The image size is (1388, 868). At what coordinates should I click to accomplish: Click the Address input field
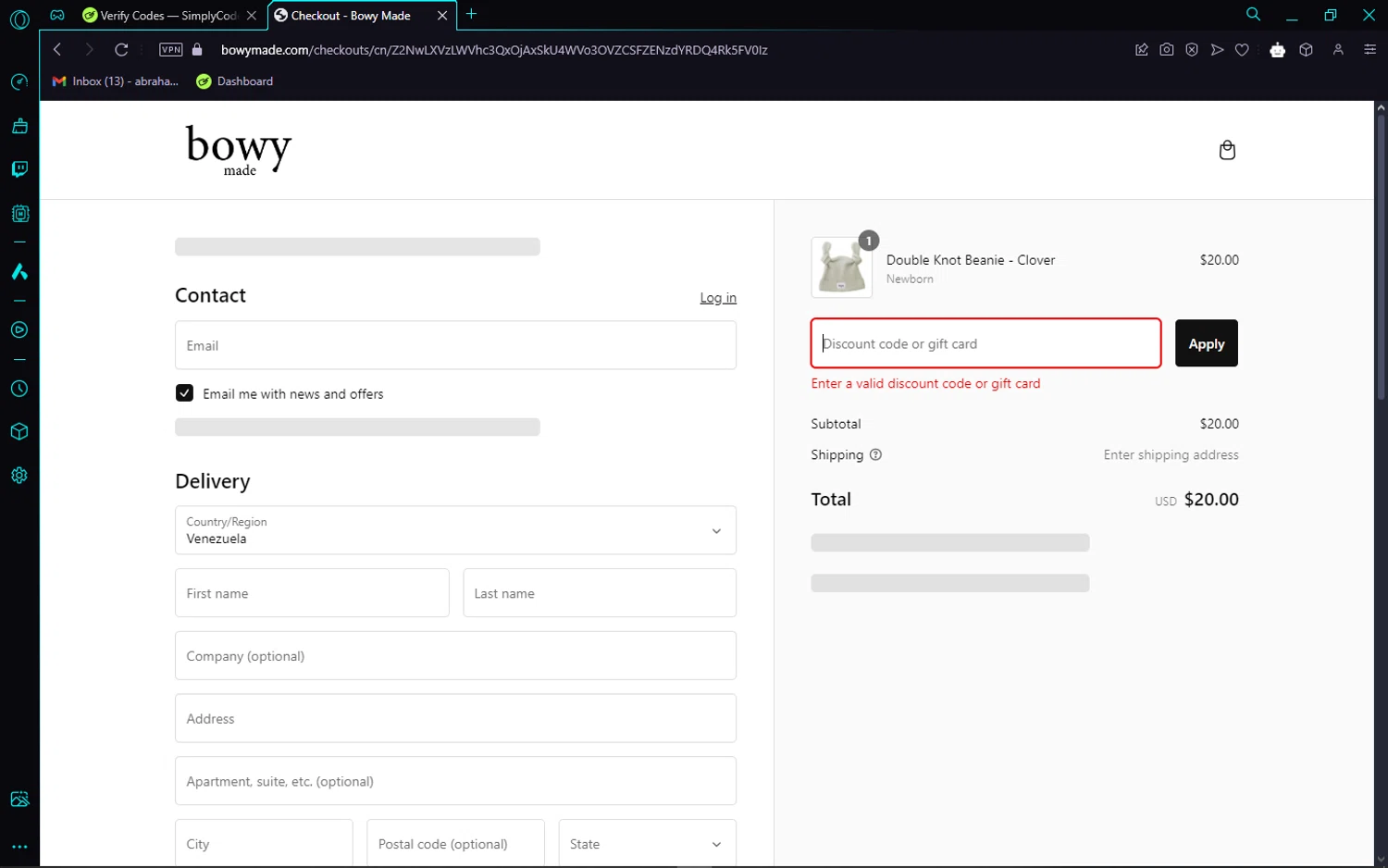pyautogui.click(x=455, y=719)
